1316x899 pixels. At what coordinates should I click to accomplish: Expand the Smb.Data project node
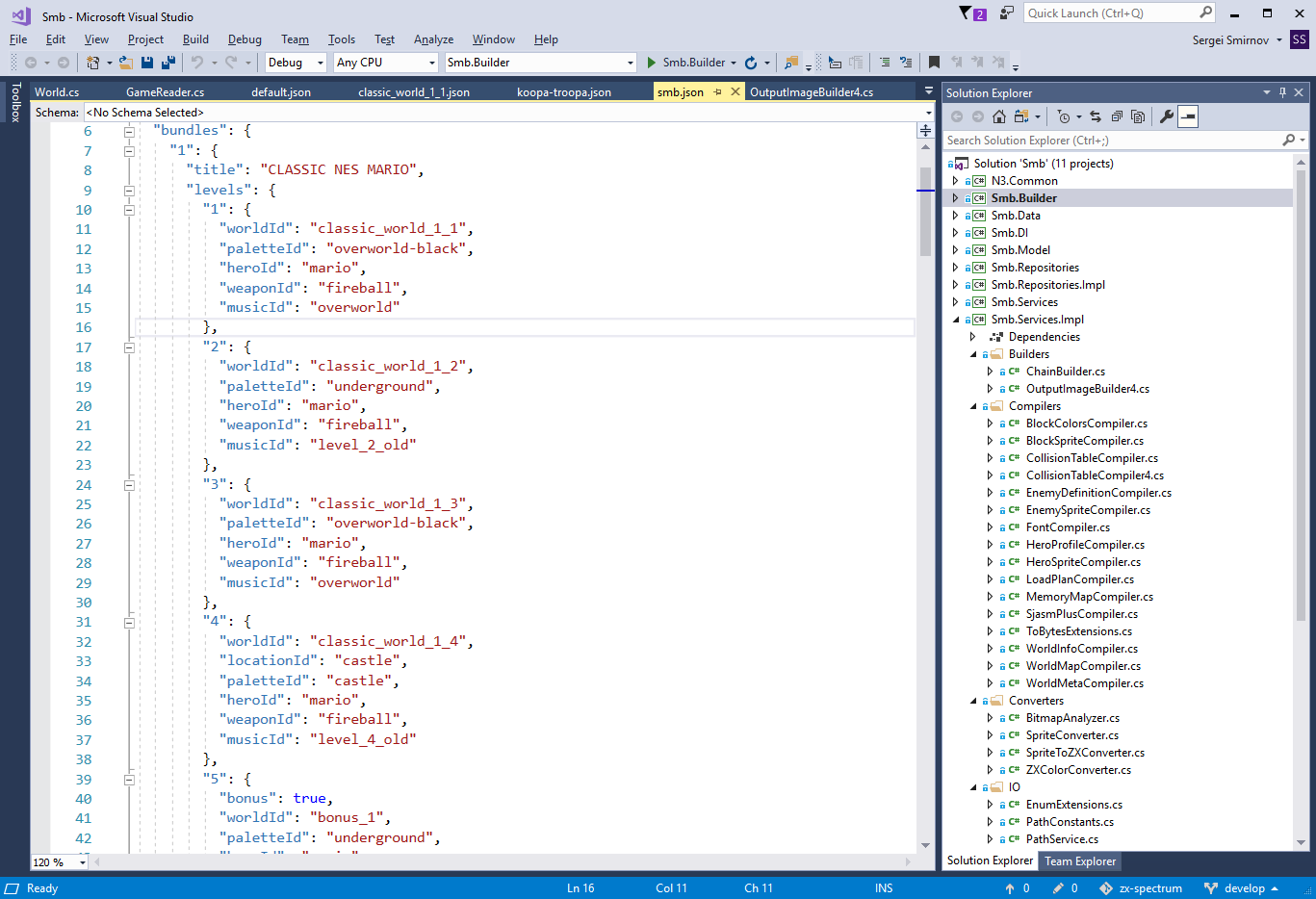click(955, 216)
